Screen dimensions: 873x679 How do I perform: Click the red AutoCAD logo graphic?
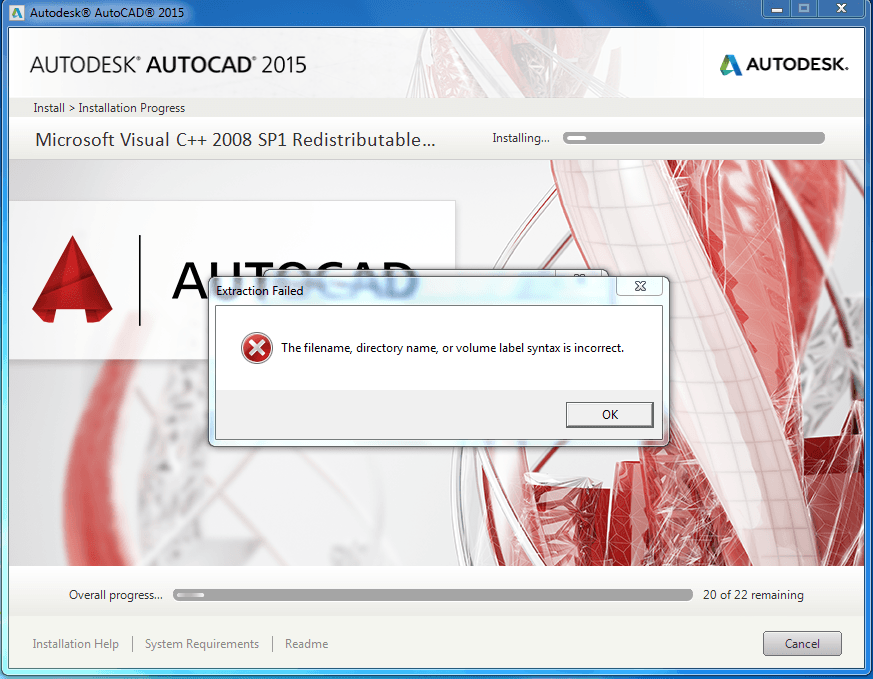coord(72,279)
